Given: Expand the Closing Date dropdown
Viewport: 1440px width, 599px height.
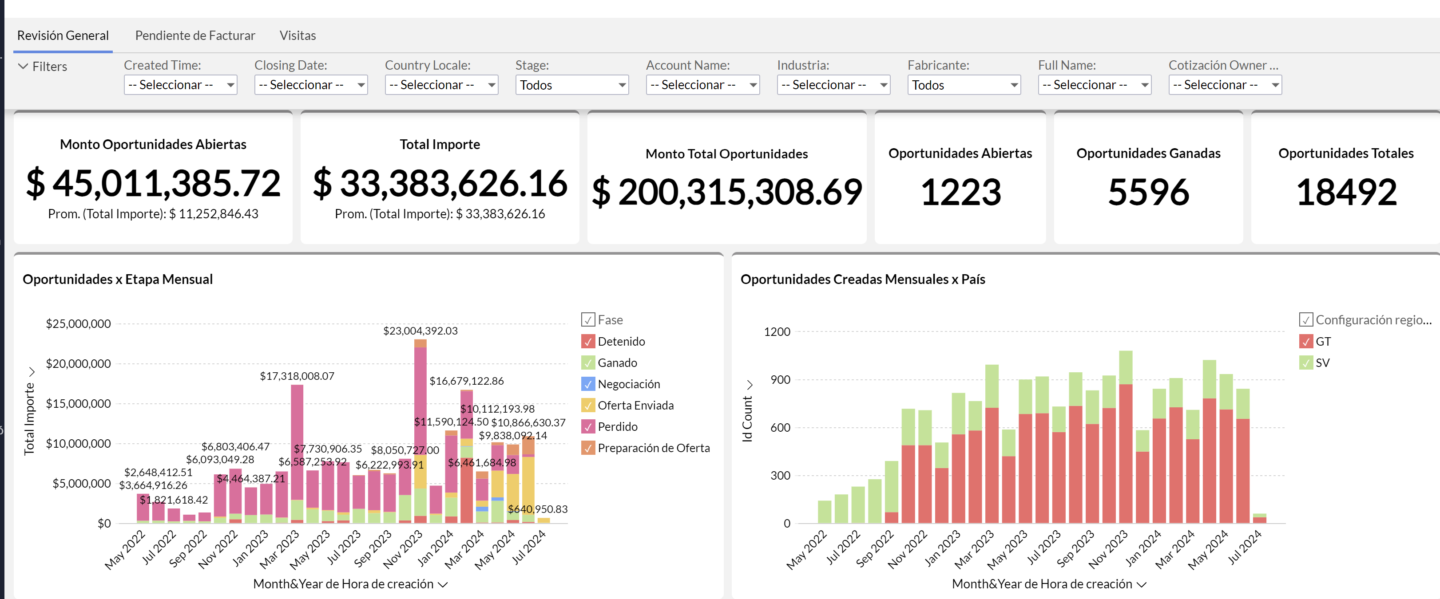Looking at the screenshot, I should tap(311, 85).
